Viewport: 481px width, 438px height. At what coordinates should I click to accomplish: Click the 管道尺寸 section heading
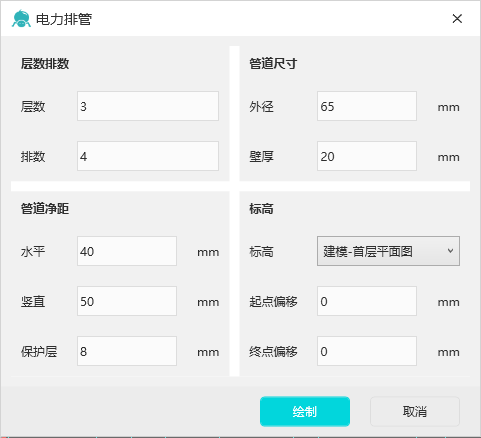click(273, 63)
